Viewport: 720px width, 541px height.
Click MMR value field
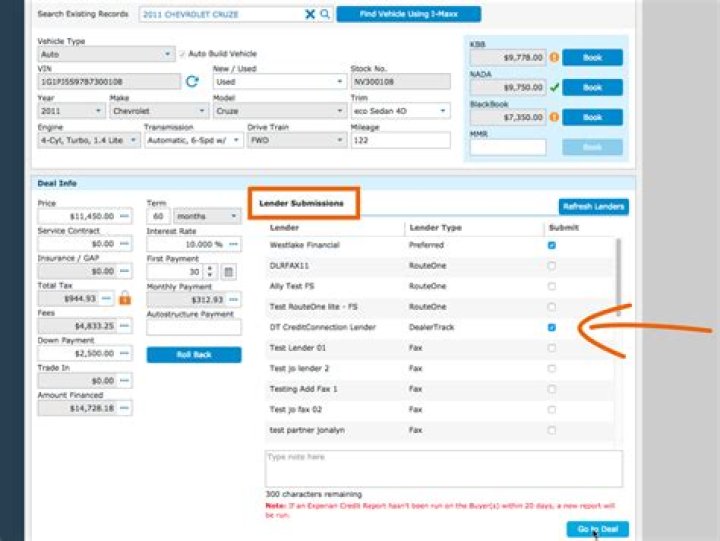coord(508,147)
